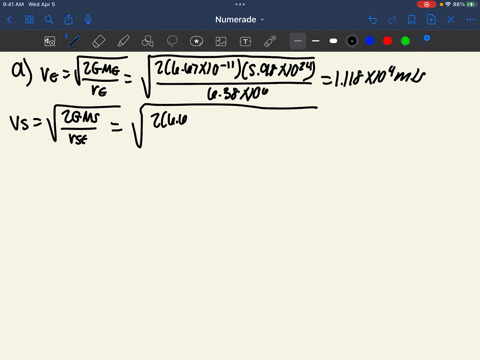Open the elements sticker tool

[196, 41]
